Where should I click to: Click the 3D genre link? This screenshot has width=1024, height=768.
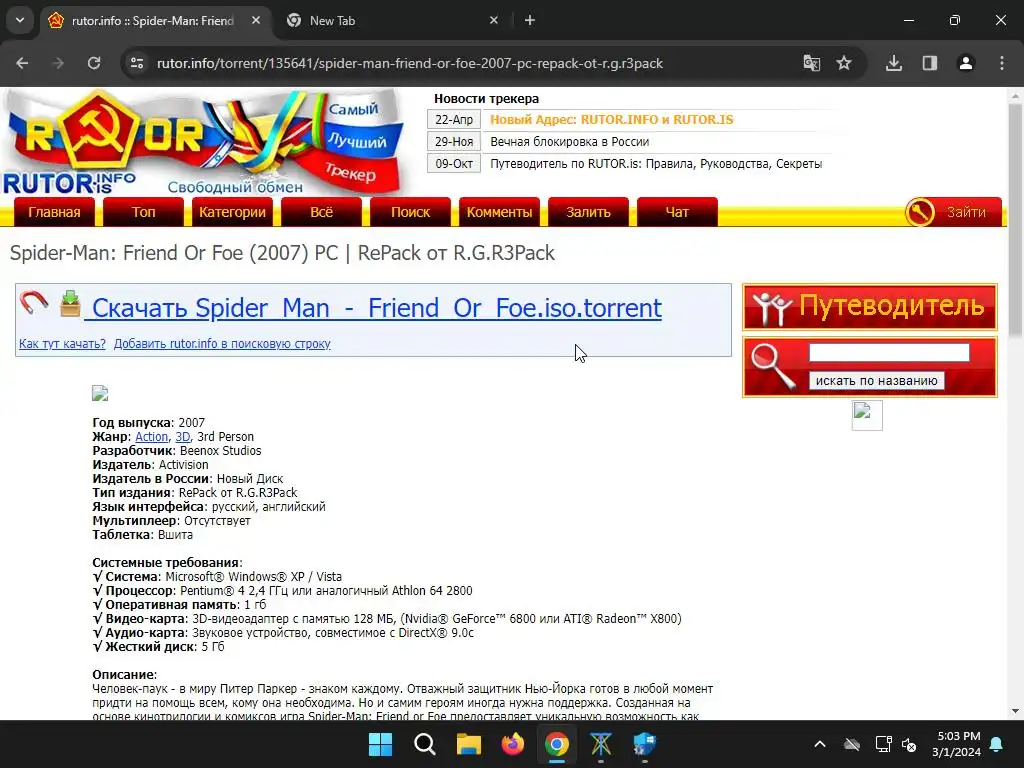pyautogui.click(x=182, y=437)
